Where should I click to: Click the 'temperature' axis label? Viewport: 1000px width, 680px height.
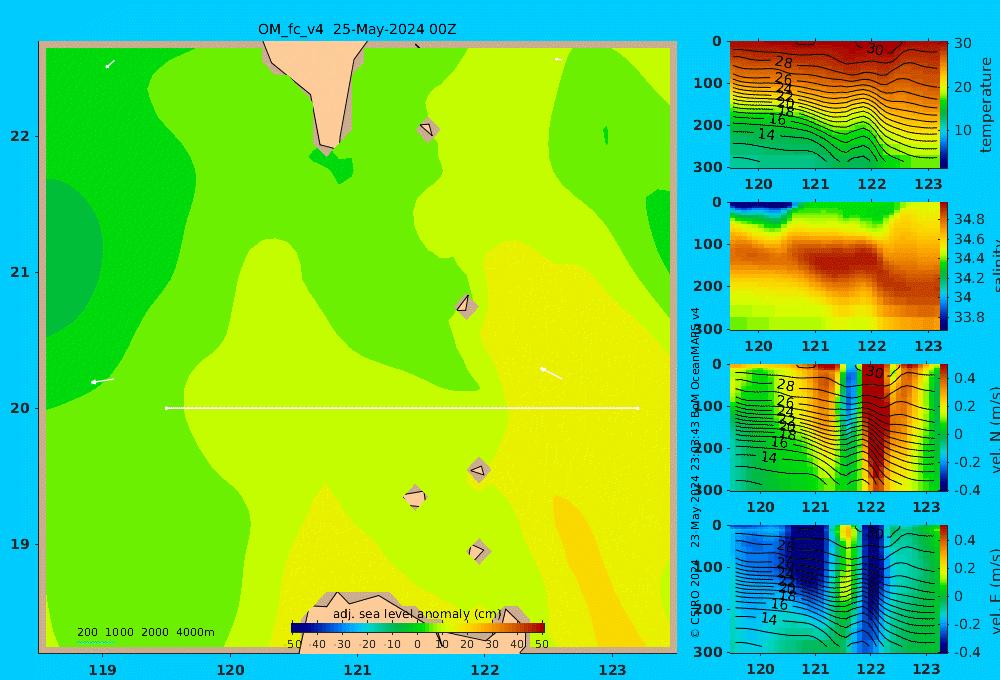click(x=986, y=105)
